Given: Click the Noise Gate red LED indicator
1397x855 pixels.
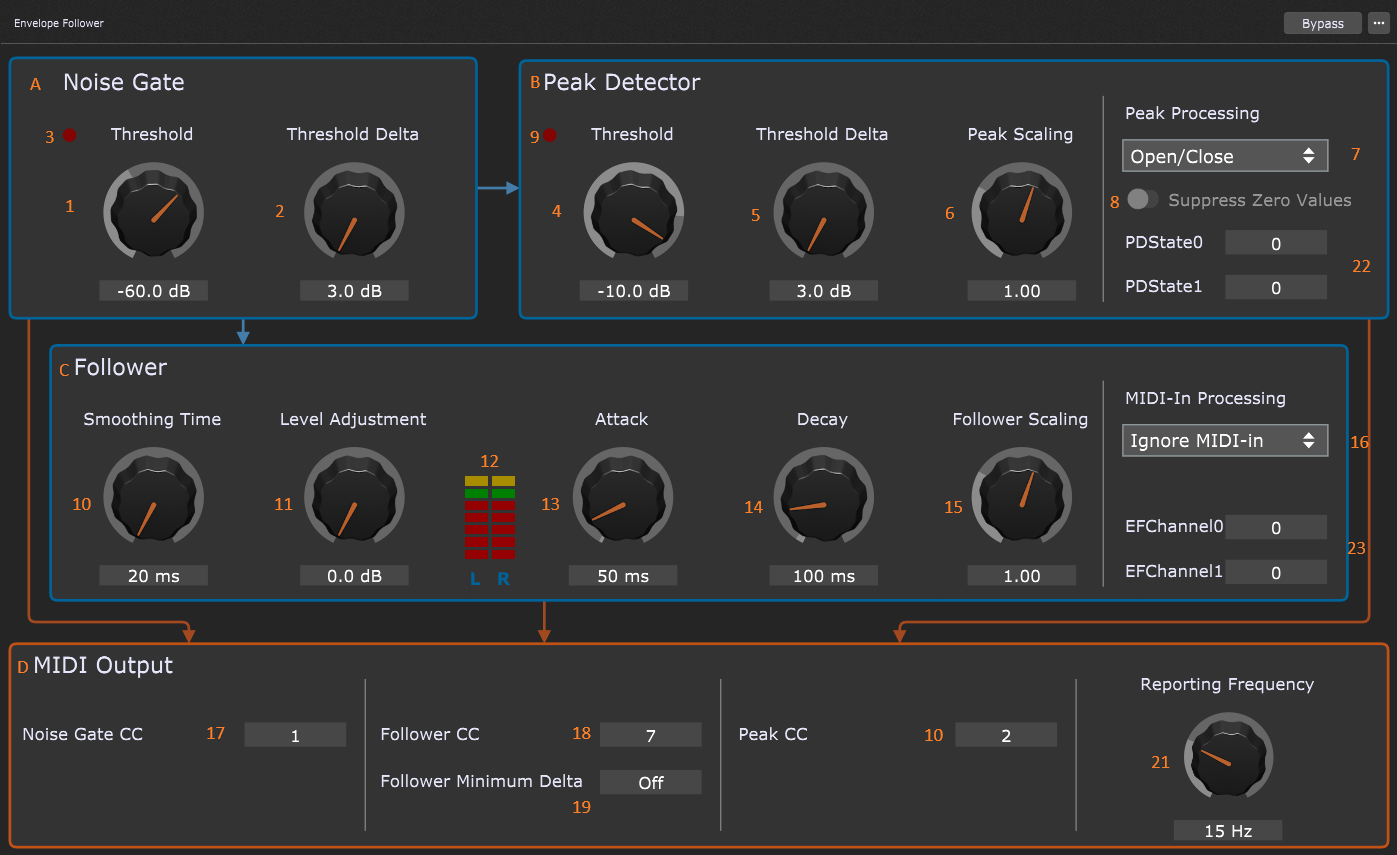Looking at the screenshot, I should [x=70, y=136].
